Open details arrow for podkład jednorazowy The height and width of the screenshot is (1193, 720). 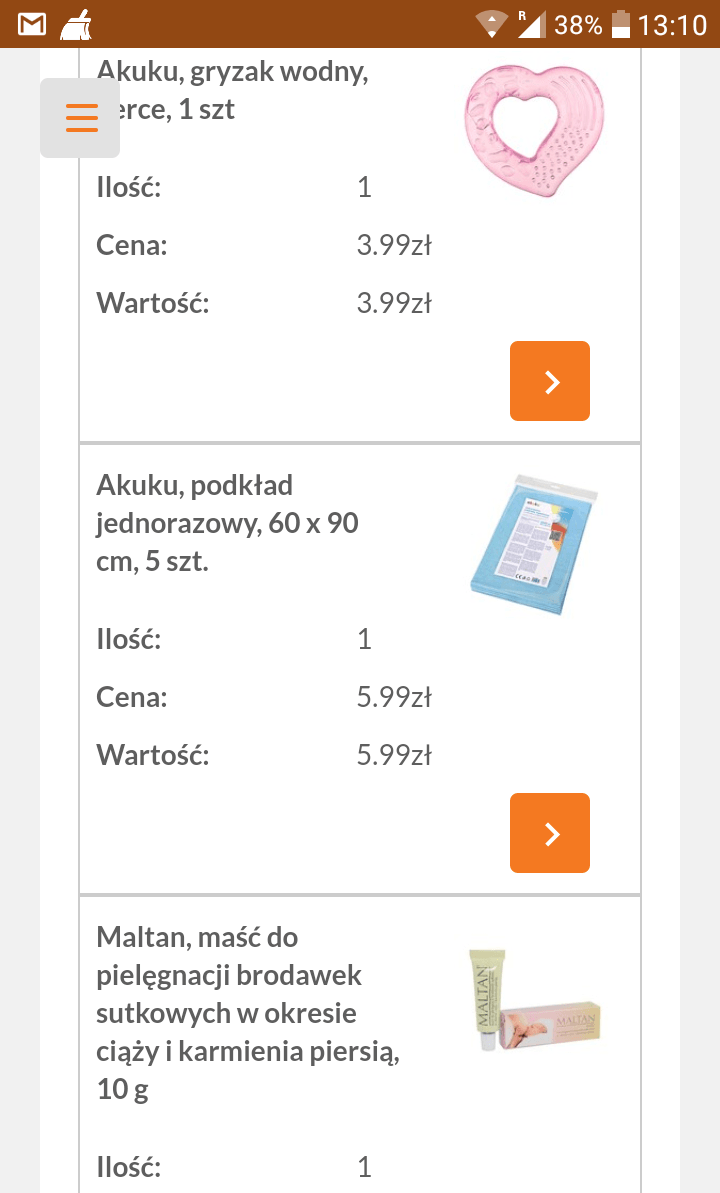pos(550,833)
